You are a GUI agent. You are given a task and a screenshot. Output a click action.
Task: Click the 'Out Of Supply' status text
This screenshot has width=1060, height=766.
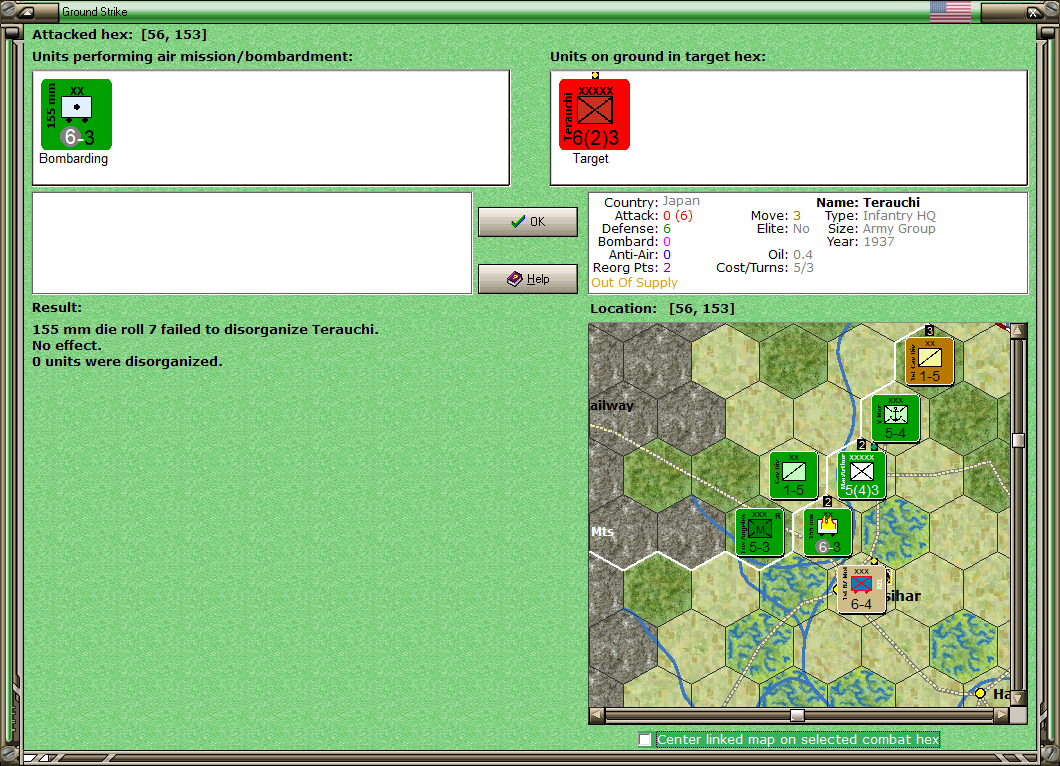coord(634,283)
